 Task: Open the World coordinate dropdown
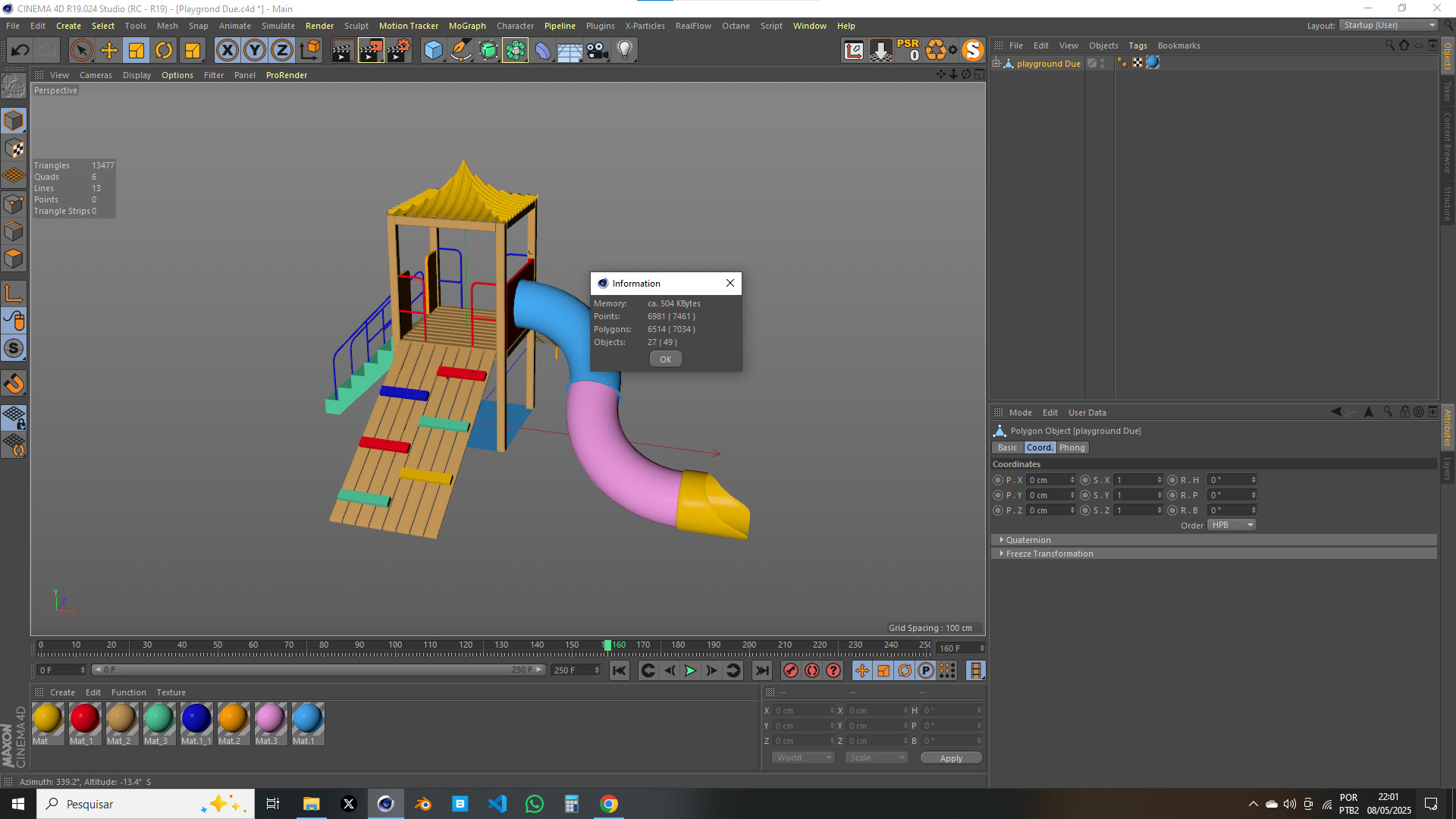[x=804, y=758]
